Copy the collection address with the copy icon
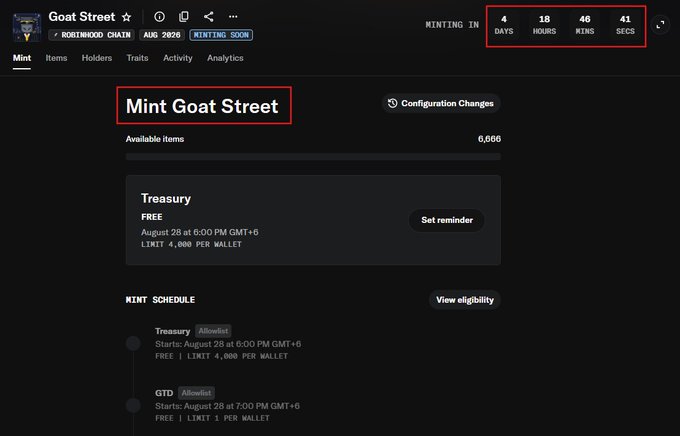680x436 pixels. coord(184,17)
